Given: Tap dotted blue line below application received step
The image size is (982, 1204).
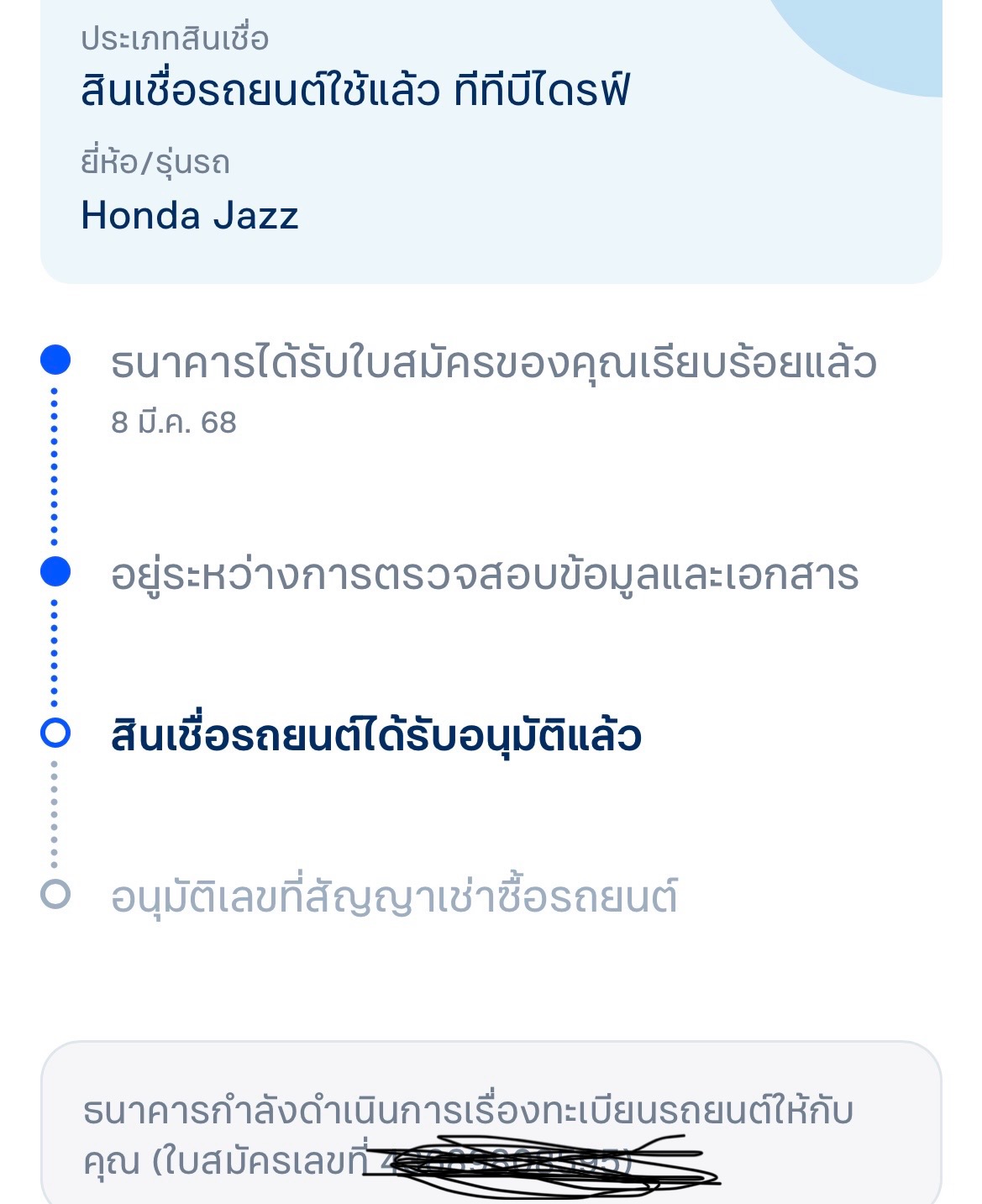Looking at the screenshot, I should pos(55,466).
